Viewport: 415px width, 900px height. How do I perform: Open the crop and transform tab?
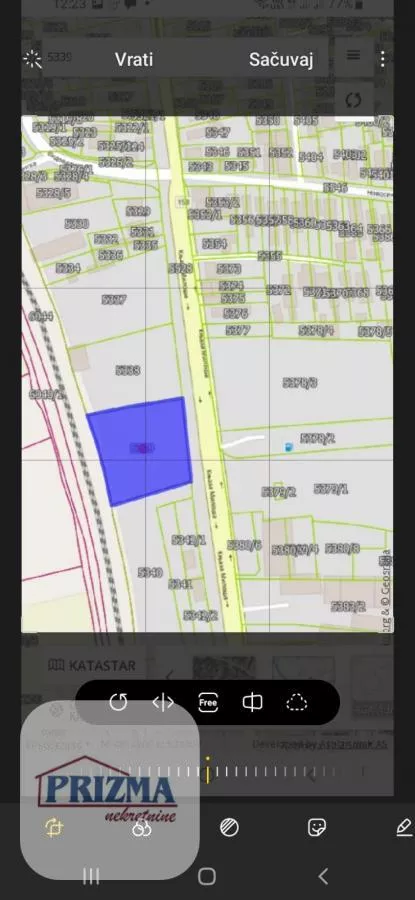coord(54,827)
